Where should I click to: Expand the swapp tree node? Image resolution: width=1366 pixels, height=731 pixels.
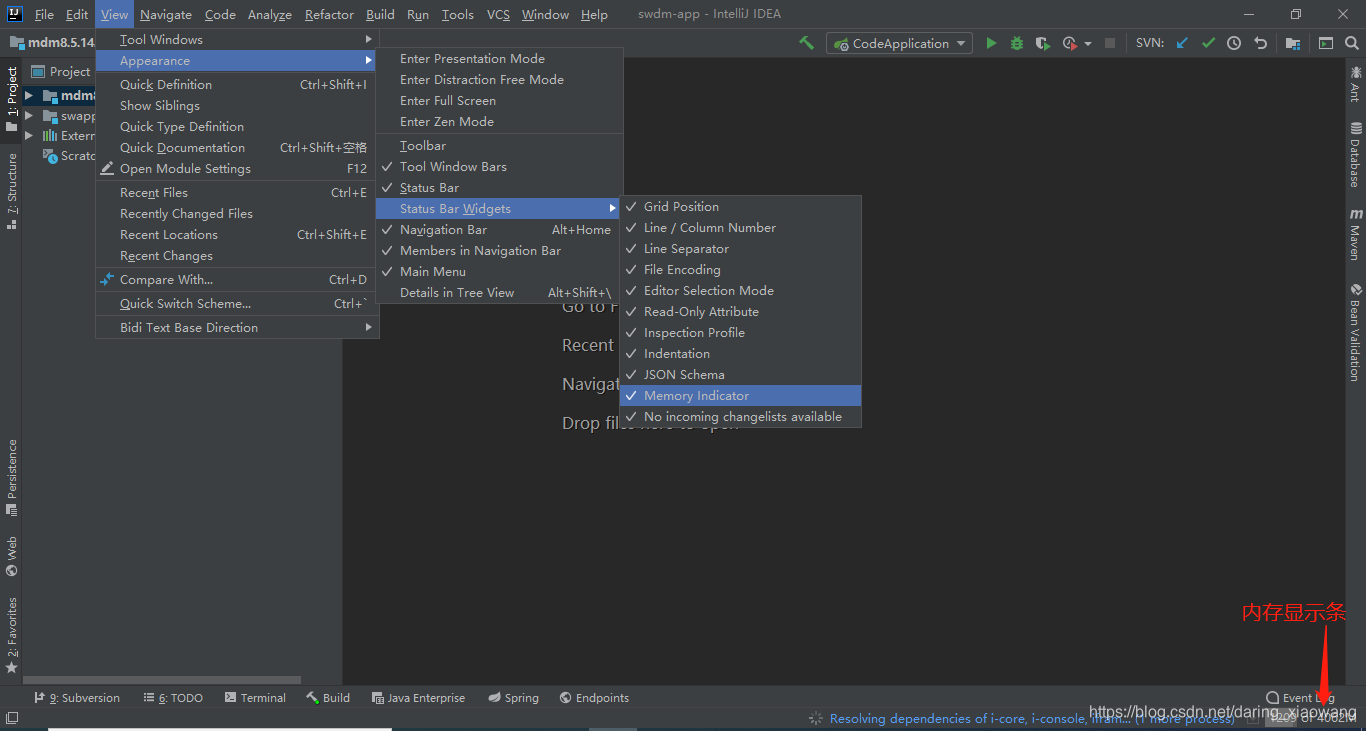(29, 116)
